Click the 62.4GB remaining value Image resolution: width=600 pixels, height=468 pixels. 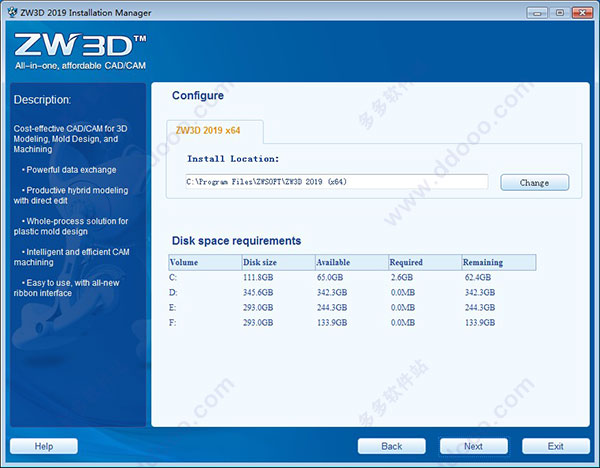tap(478, 277)
